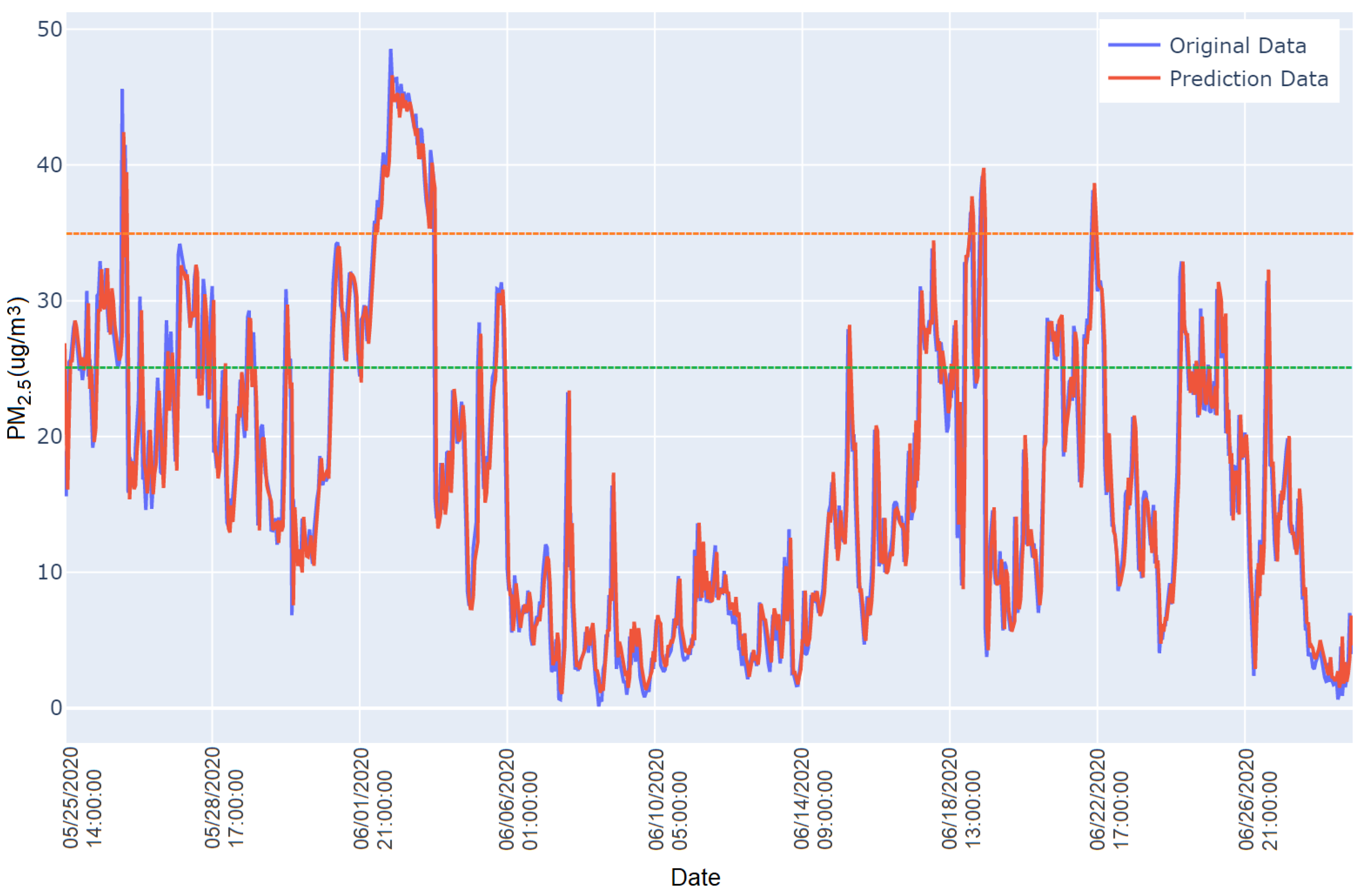Click the orange dashed threshold line at 35

[x=709, y=234]
